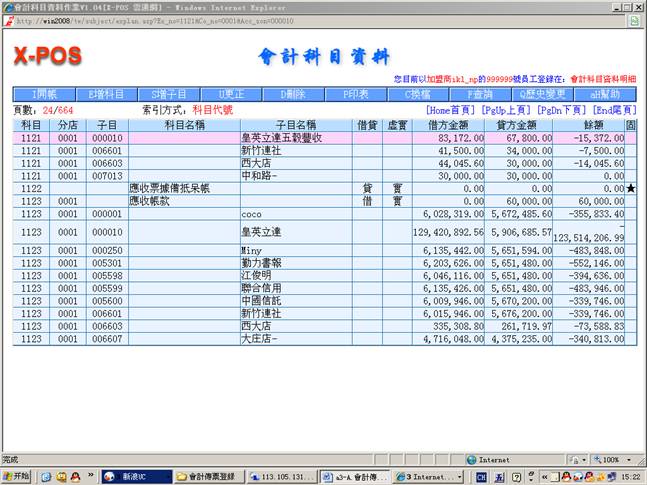Click the C換檔 switch file button
This screenshot has height=485, width=647.
[x=419, y=94]
